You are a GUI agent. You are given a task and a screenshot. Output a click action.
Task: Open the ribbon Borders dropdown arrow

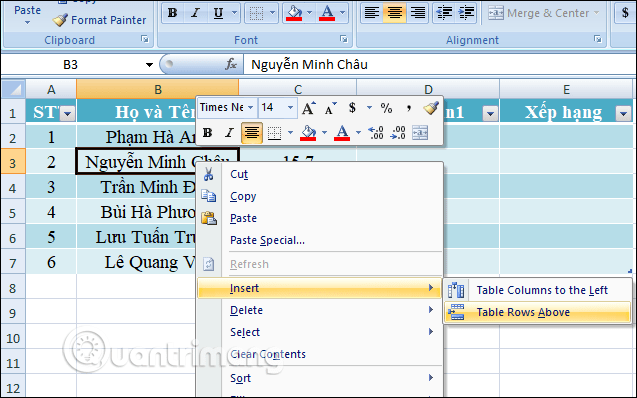coord(272,13)
